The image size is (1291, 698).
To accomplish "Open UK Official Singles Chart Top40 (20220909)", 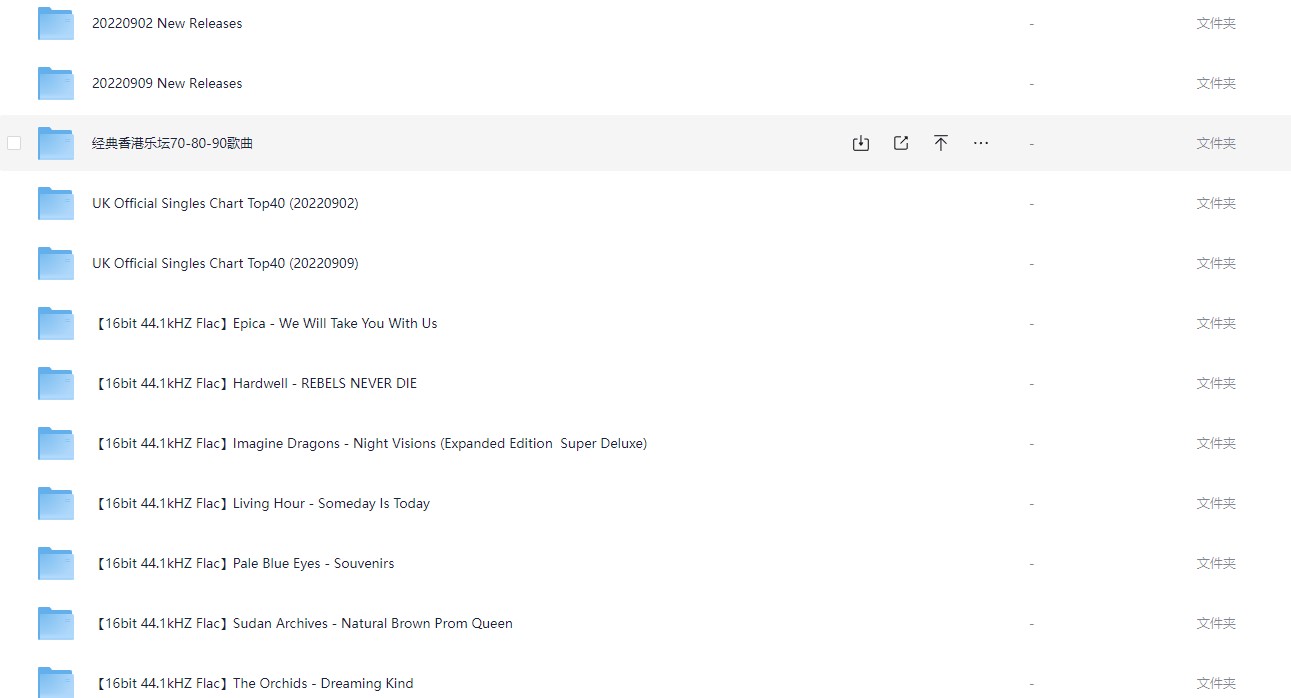I will click(x=225, y=263).
